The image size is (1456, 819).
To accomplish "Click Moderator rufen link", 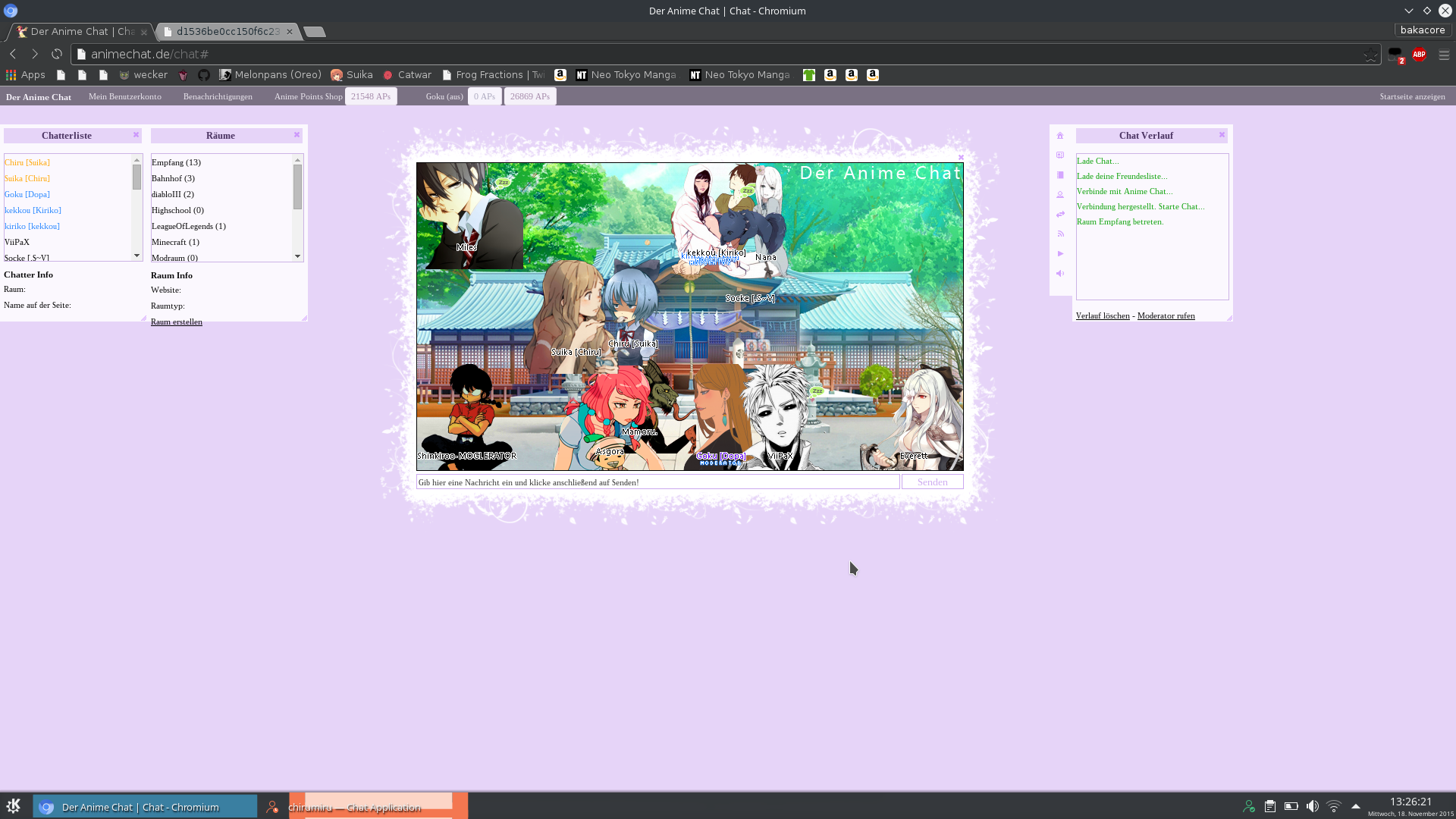I will (x=1166, y=315).
